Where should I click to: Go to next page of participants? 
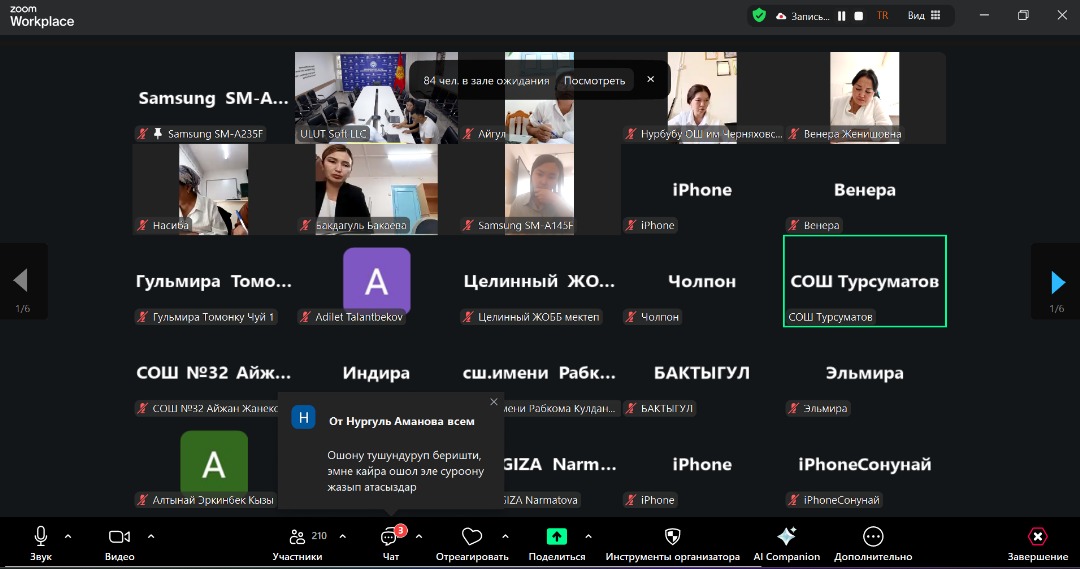(1057, 282)
